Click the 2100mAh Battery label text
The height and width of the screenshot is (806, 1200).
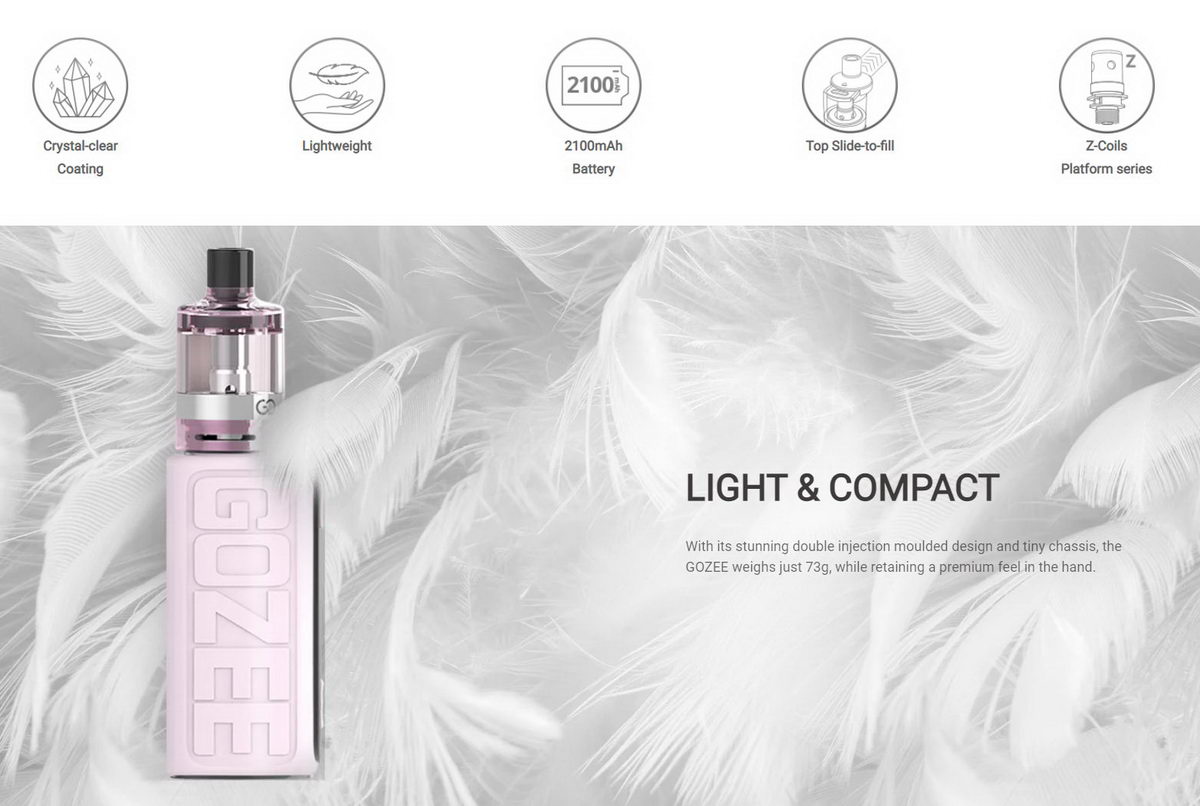[593, 157]
